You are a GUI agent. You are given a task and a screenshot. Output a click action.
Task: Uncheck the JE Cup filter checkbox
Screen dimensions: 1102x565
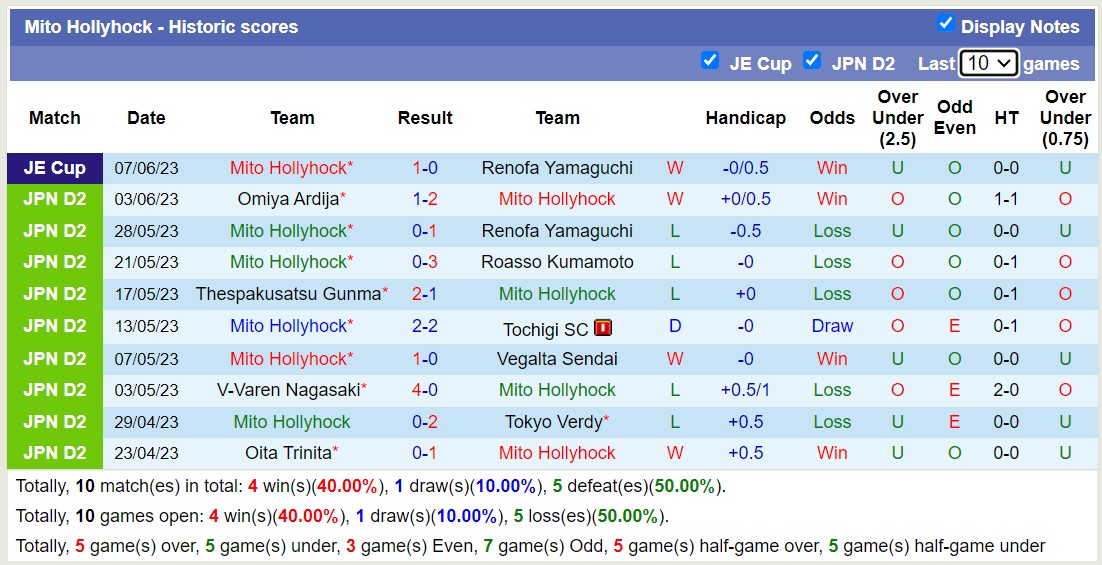710,60
